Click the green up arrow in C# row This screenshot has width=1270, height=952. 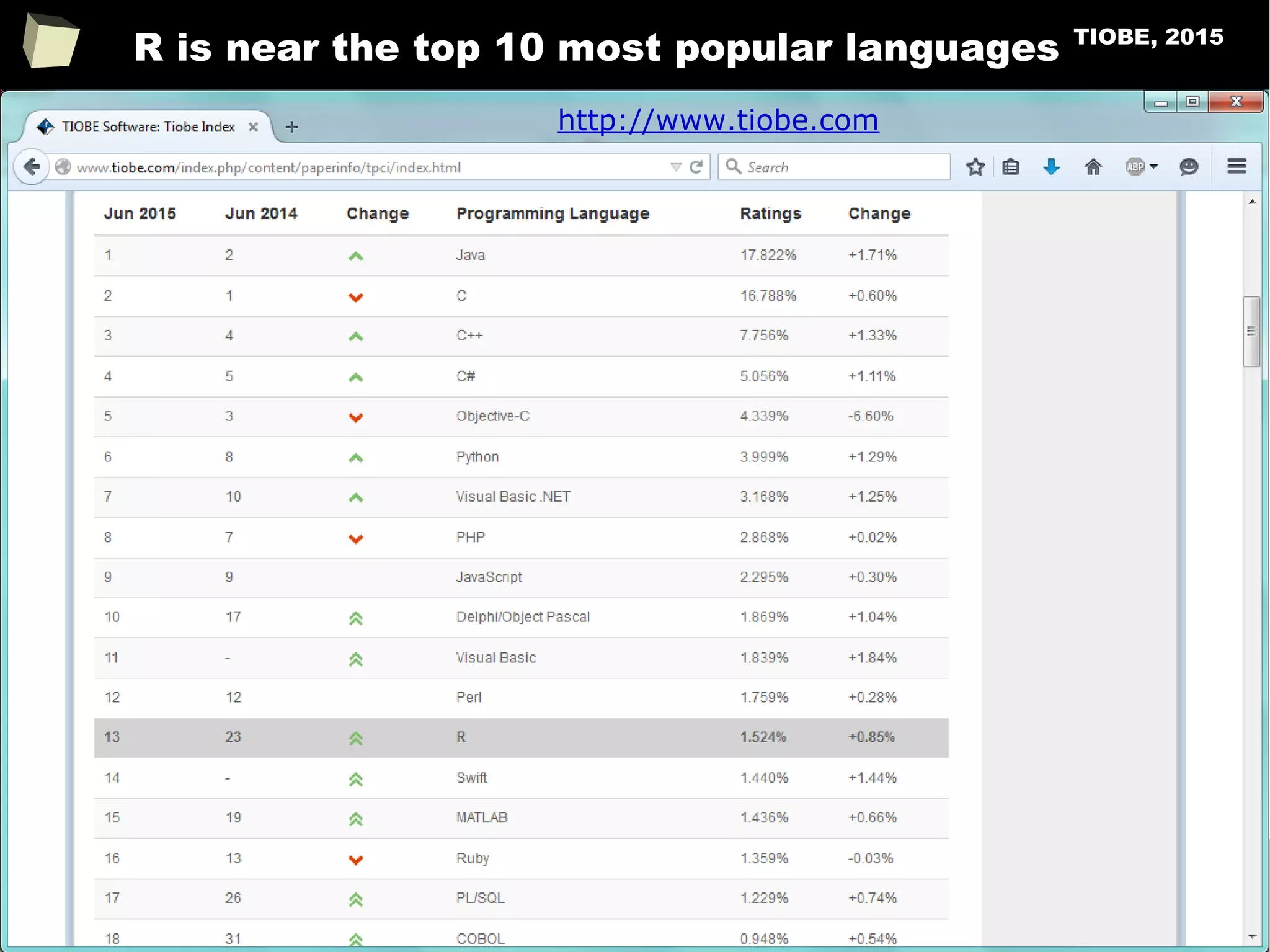355,377
